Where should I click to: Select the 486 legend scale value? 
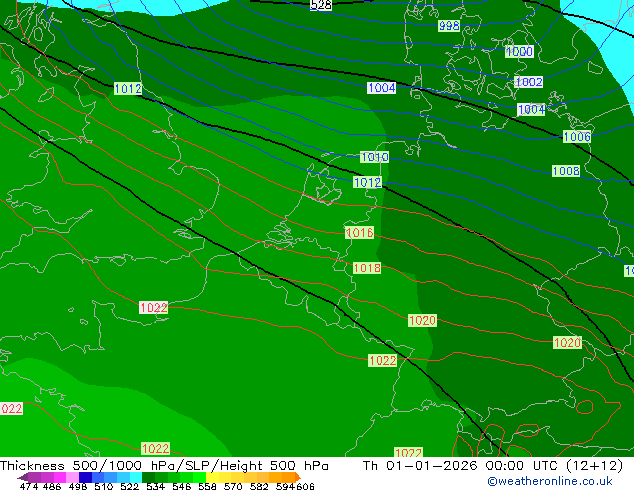pyautogui.click(x=52, y=486)
